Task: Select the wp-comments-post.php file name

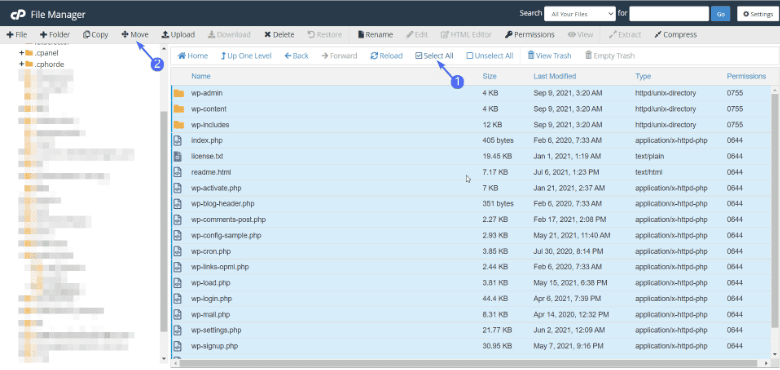Action: tap(228, 219)
